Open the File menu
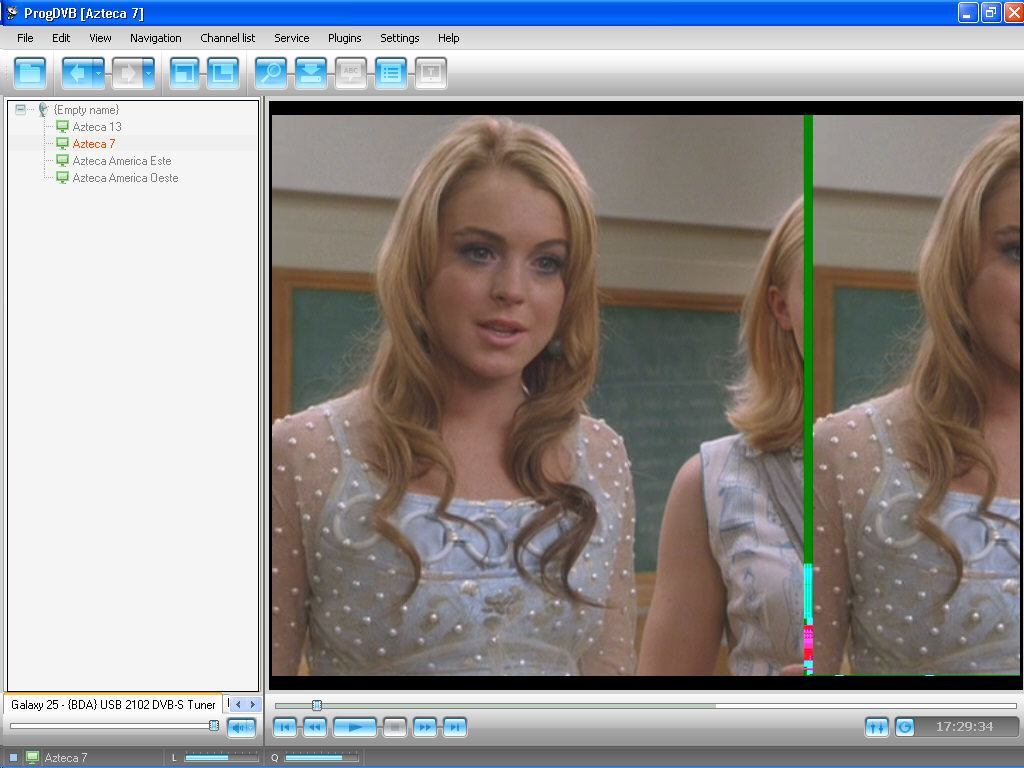The width and height of the screenshot is (1024, 768). pos(25,38)
